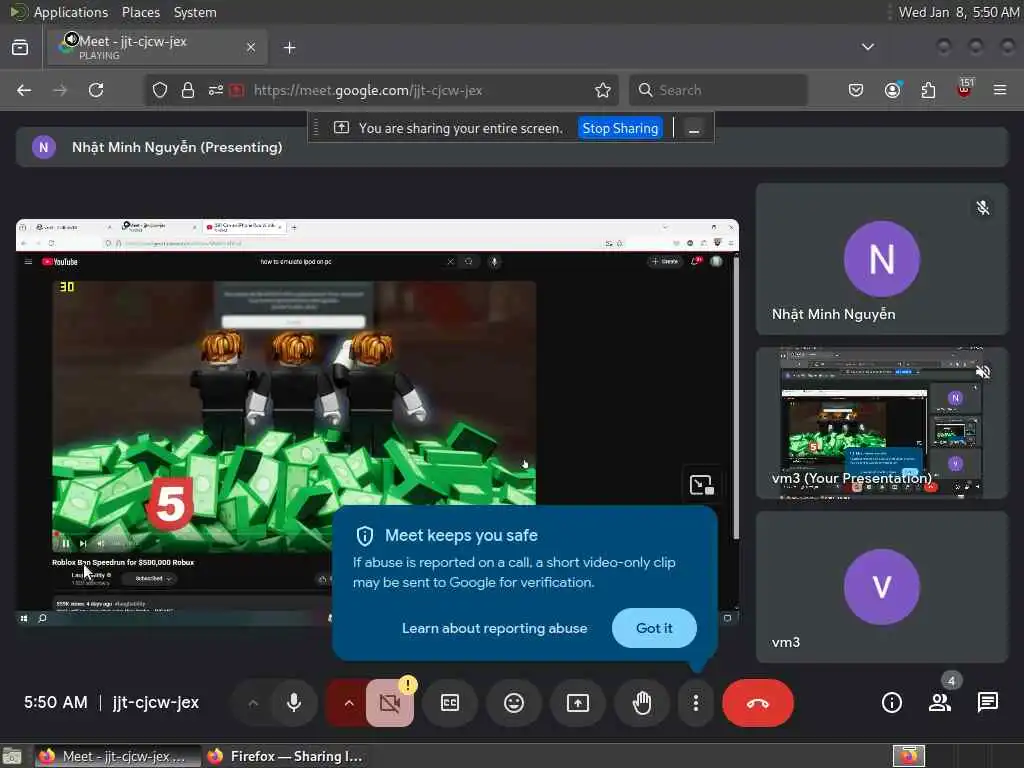Viewport: 1024px width, 768px height.
Task: Minimize the screen sharing indicator bar
Action: point(694,129)
